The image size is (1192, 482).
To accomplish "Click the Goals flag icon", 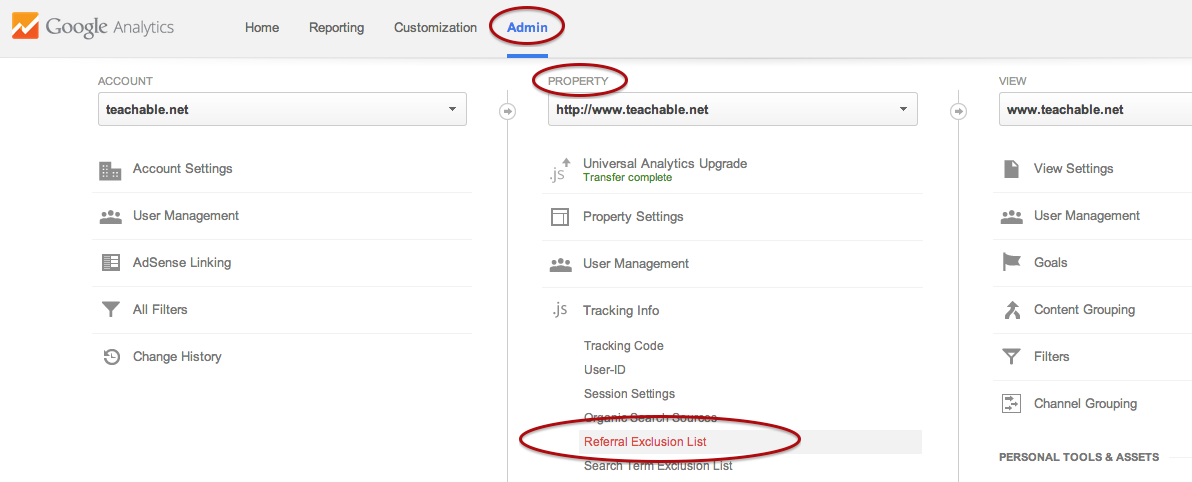I will tap(1011, 263).
